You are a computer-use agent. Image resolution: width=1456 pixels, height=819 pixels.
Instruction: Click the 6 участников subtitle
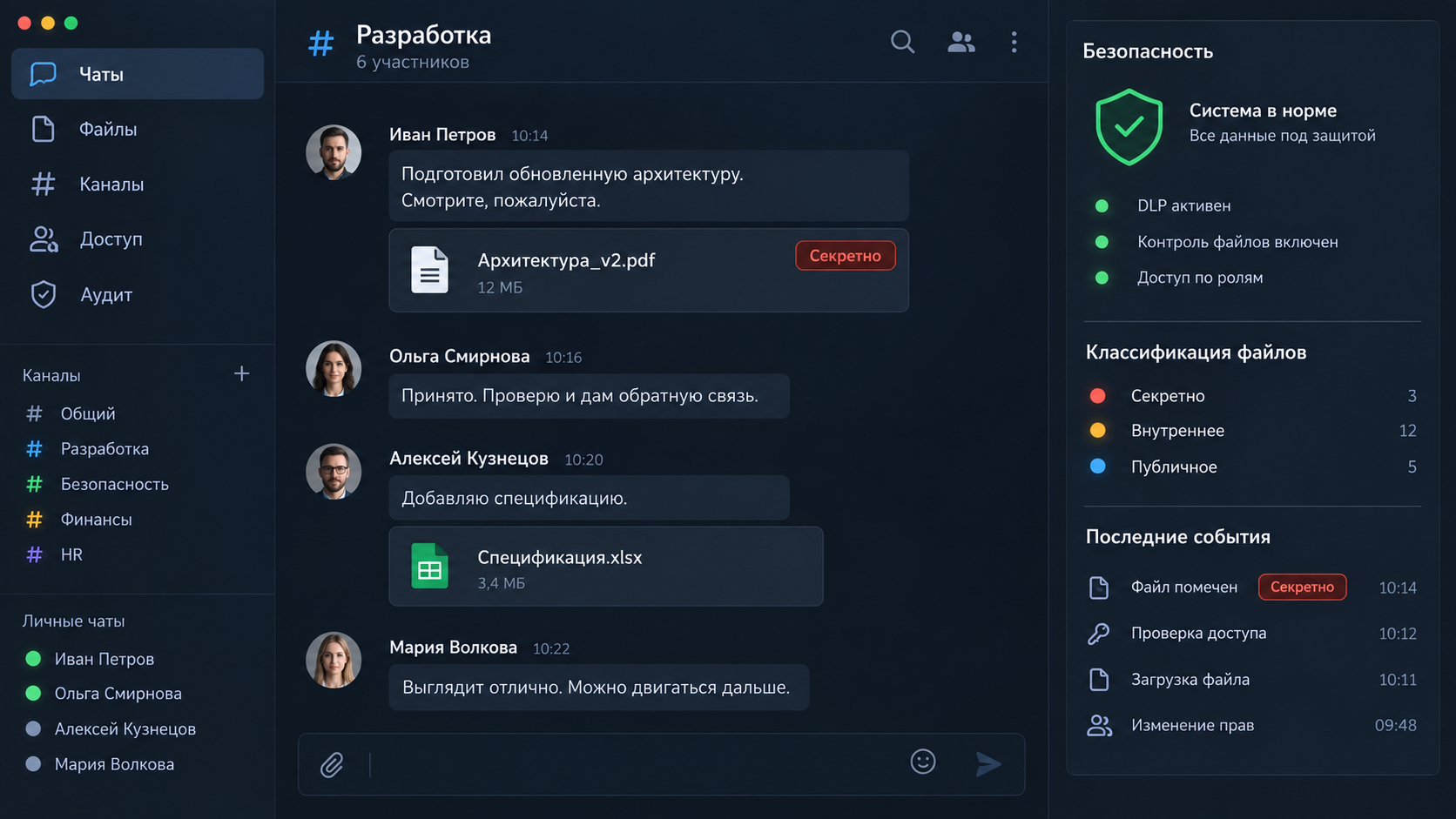(413, 62)
